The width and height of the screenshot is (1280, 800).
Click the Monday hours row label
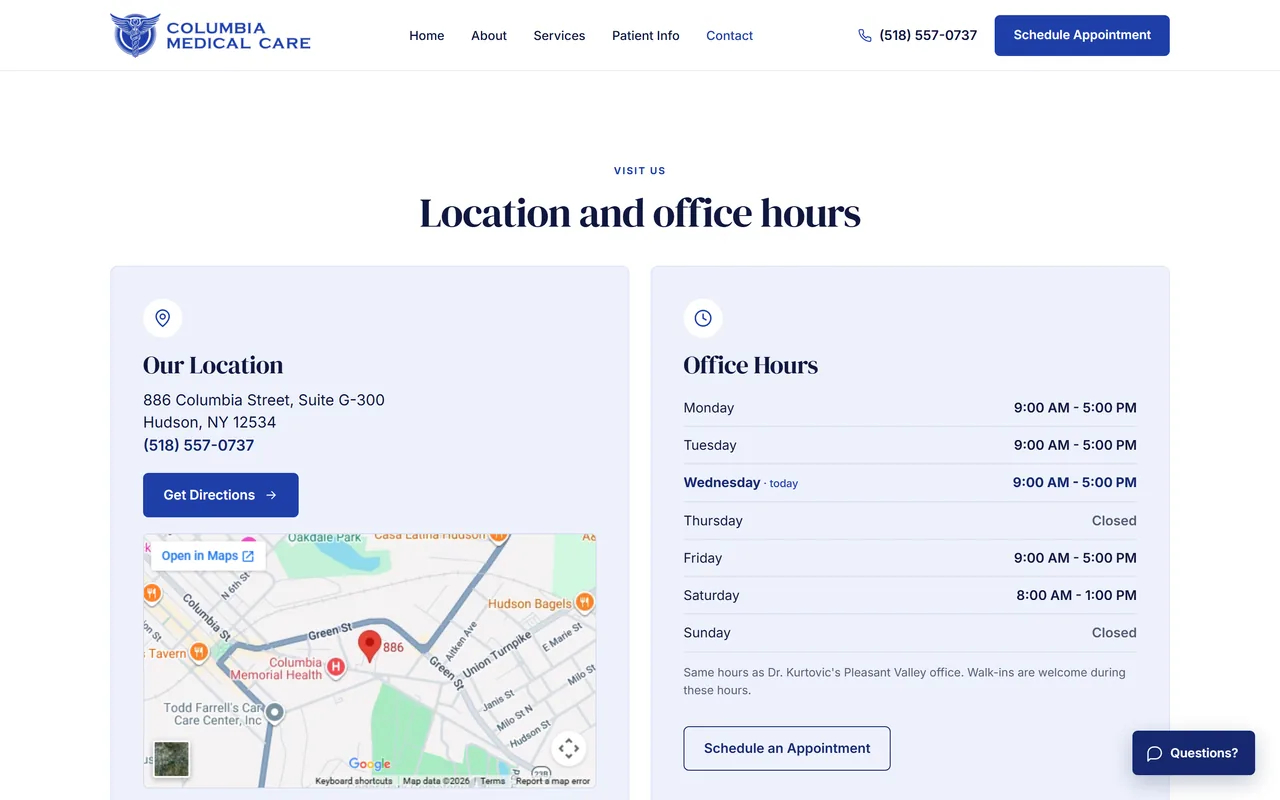point(709,408)
